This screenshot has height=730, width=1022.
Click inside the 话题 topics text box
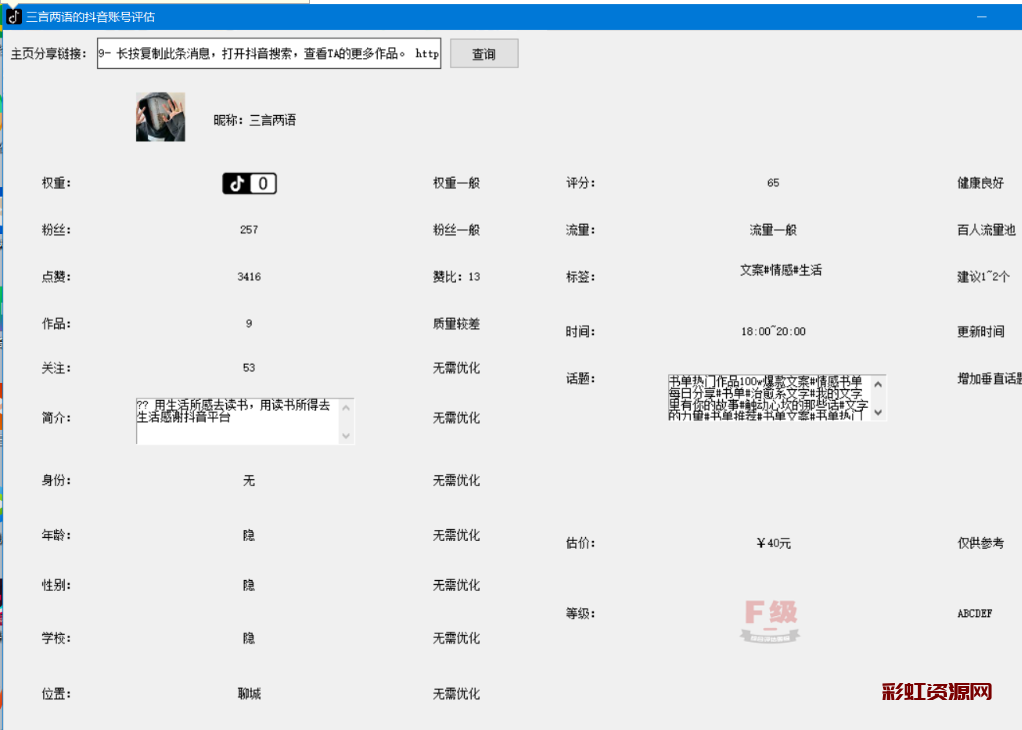766,398
